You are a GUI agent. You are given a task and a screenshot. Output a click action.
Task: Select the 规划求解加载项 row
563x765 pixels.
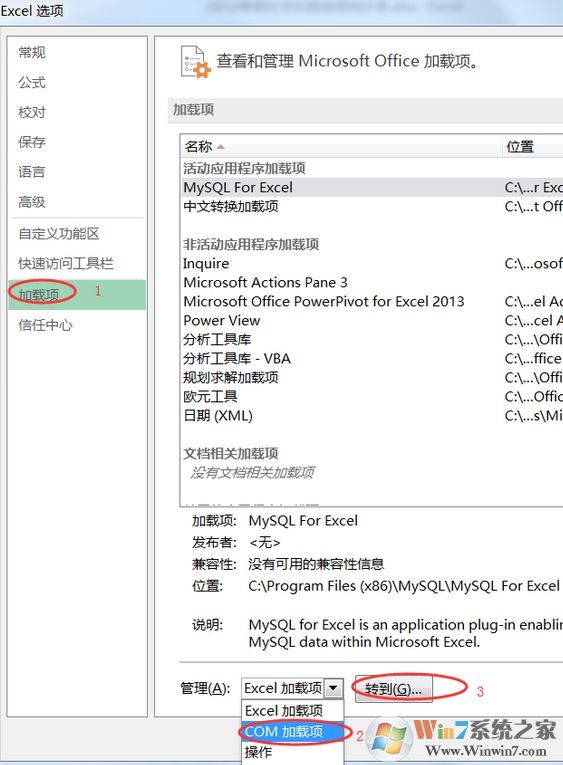(x=372, y=378)
